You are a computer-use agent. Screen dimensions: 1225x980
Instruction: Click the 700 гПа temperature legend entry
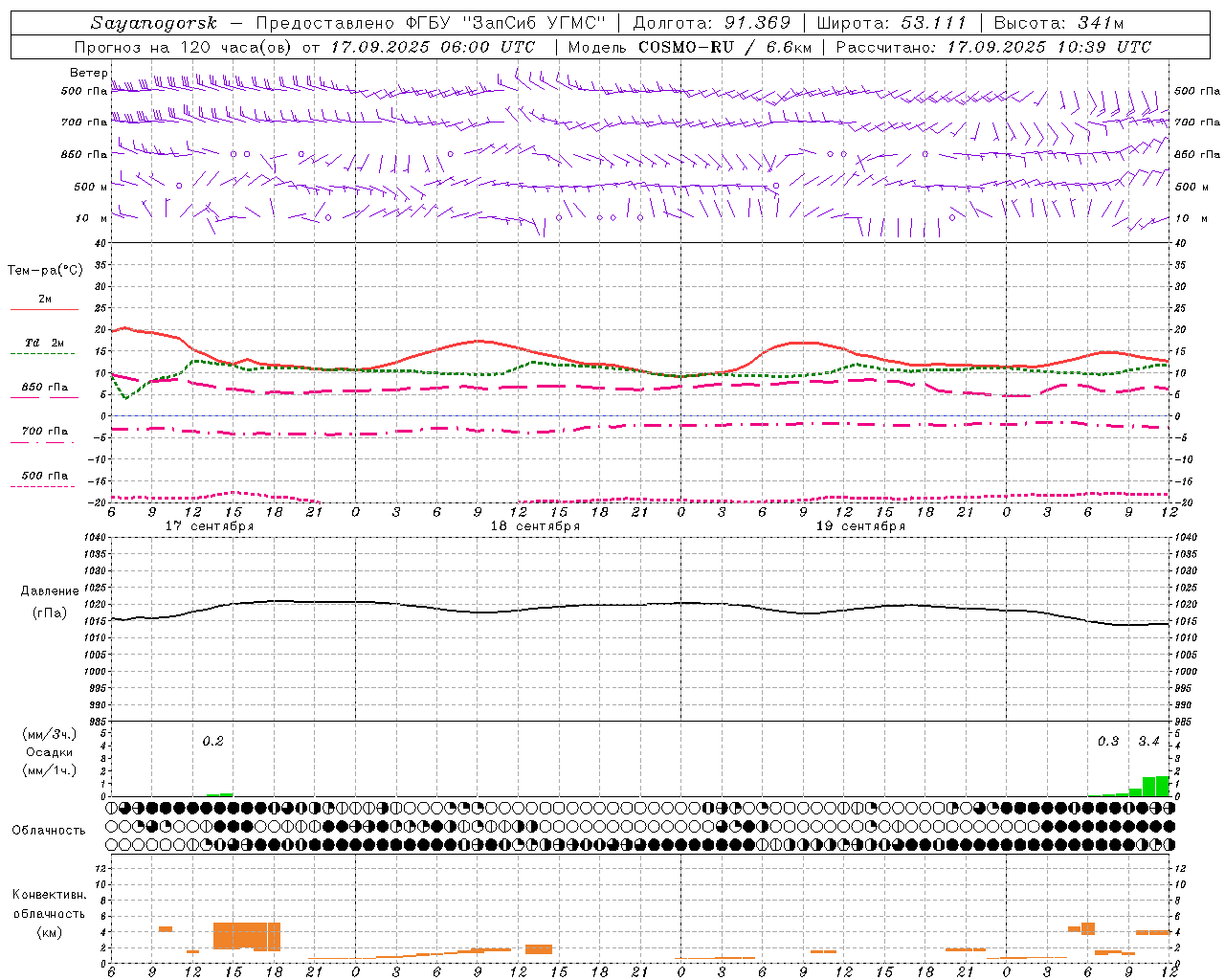(x=44, y=432)
